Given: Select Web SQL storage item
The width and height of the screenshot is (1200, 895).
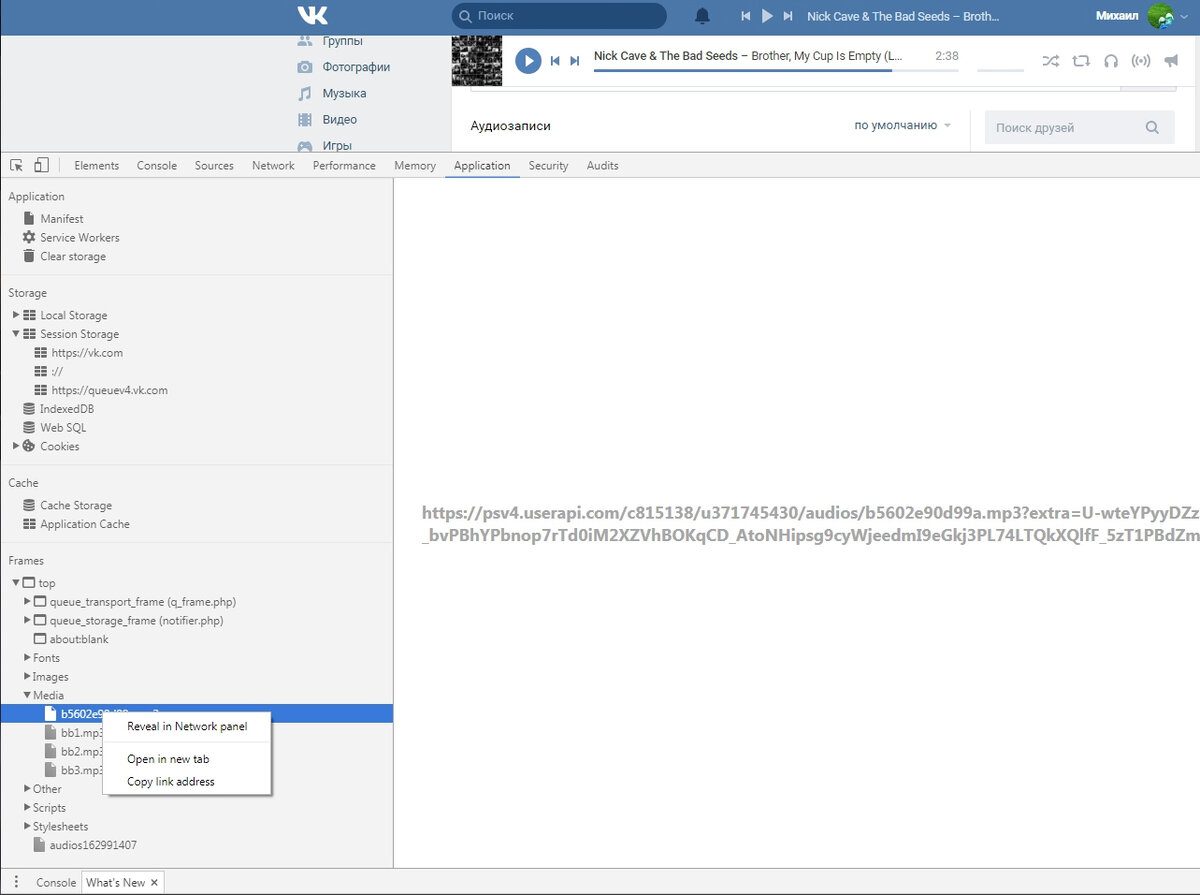Looking at the screenshot, I should [63, 428].
